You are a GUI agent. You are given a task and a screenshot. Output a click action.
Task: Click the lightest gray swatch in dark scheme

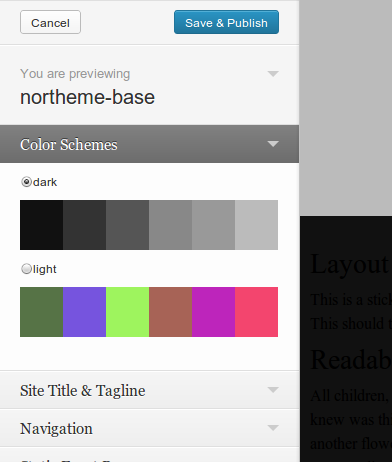(256, 225)
